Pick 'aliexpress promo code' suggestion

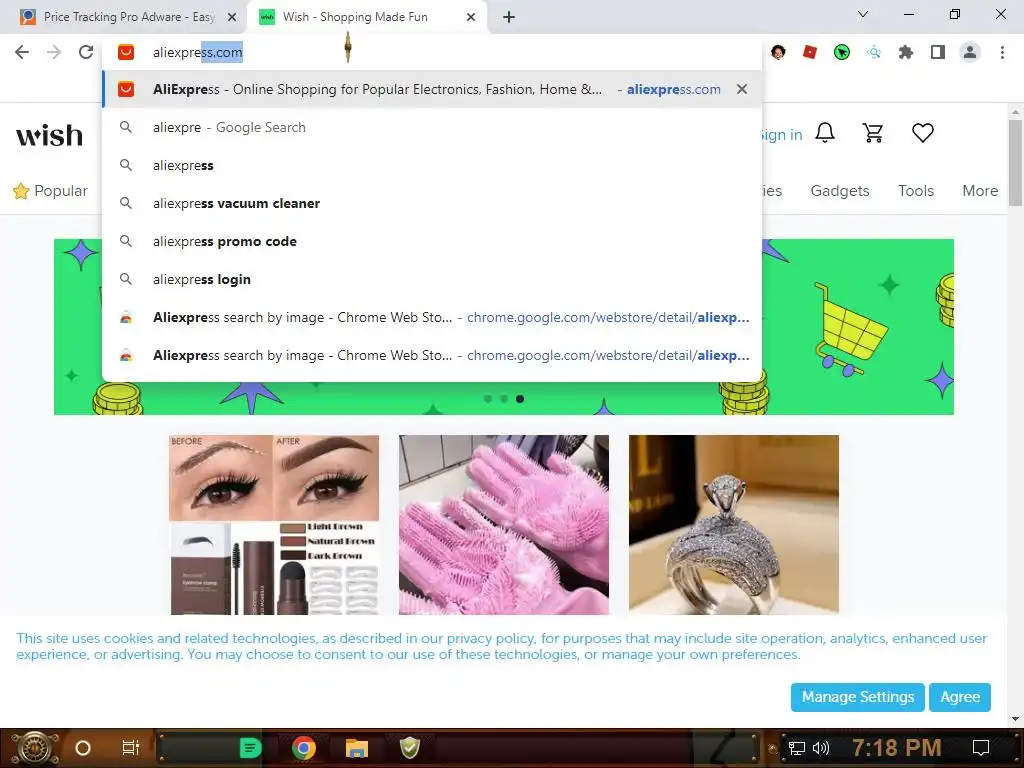(431, 241)
